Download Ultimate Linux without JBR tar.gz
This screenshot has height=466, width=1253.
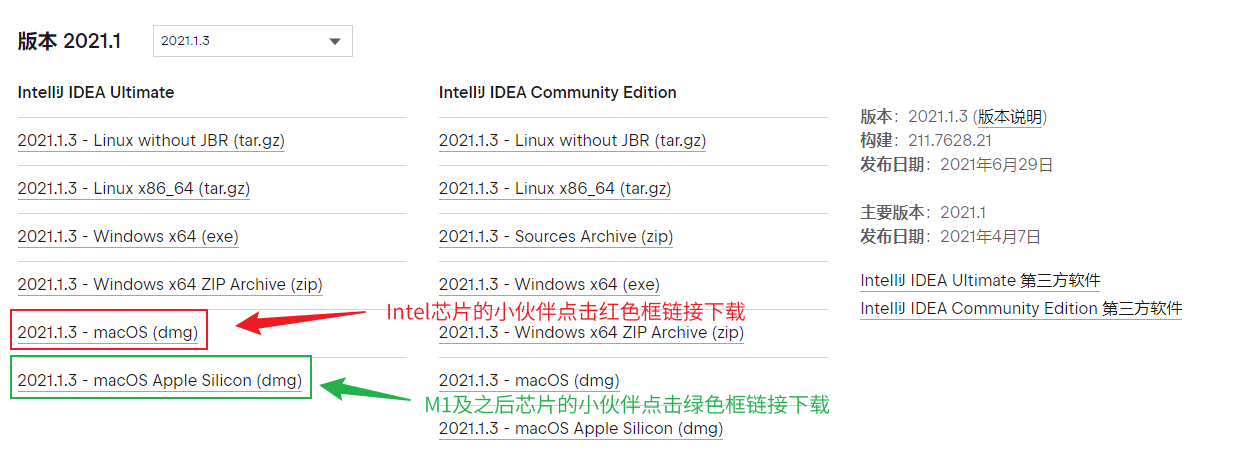151,141
